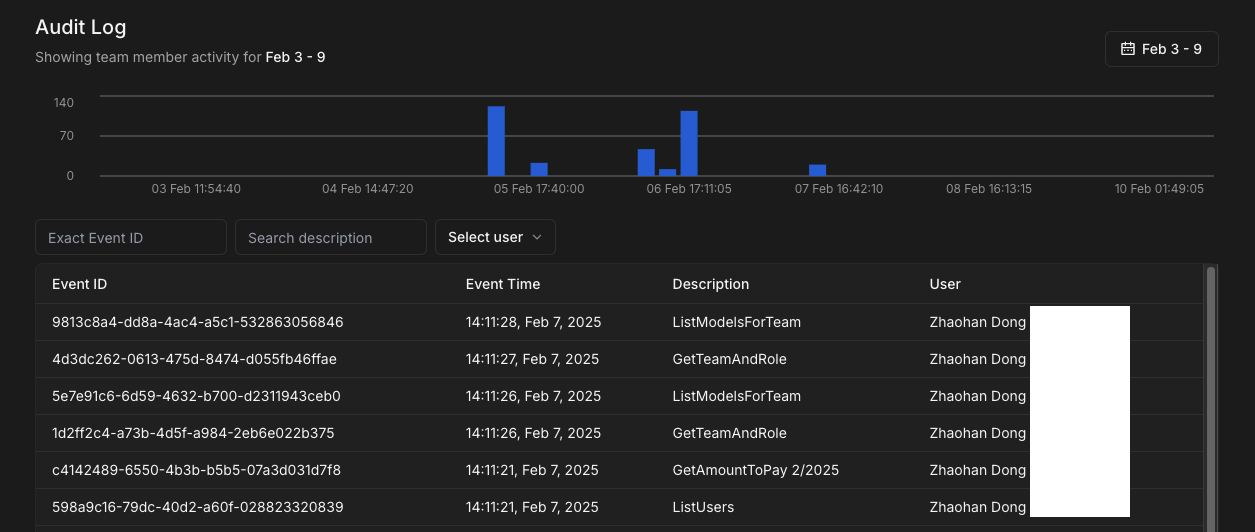
Task: Click the tallest bar on 05 Feb
Action: click(x=496, y=141)
